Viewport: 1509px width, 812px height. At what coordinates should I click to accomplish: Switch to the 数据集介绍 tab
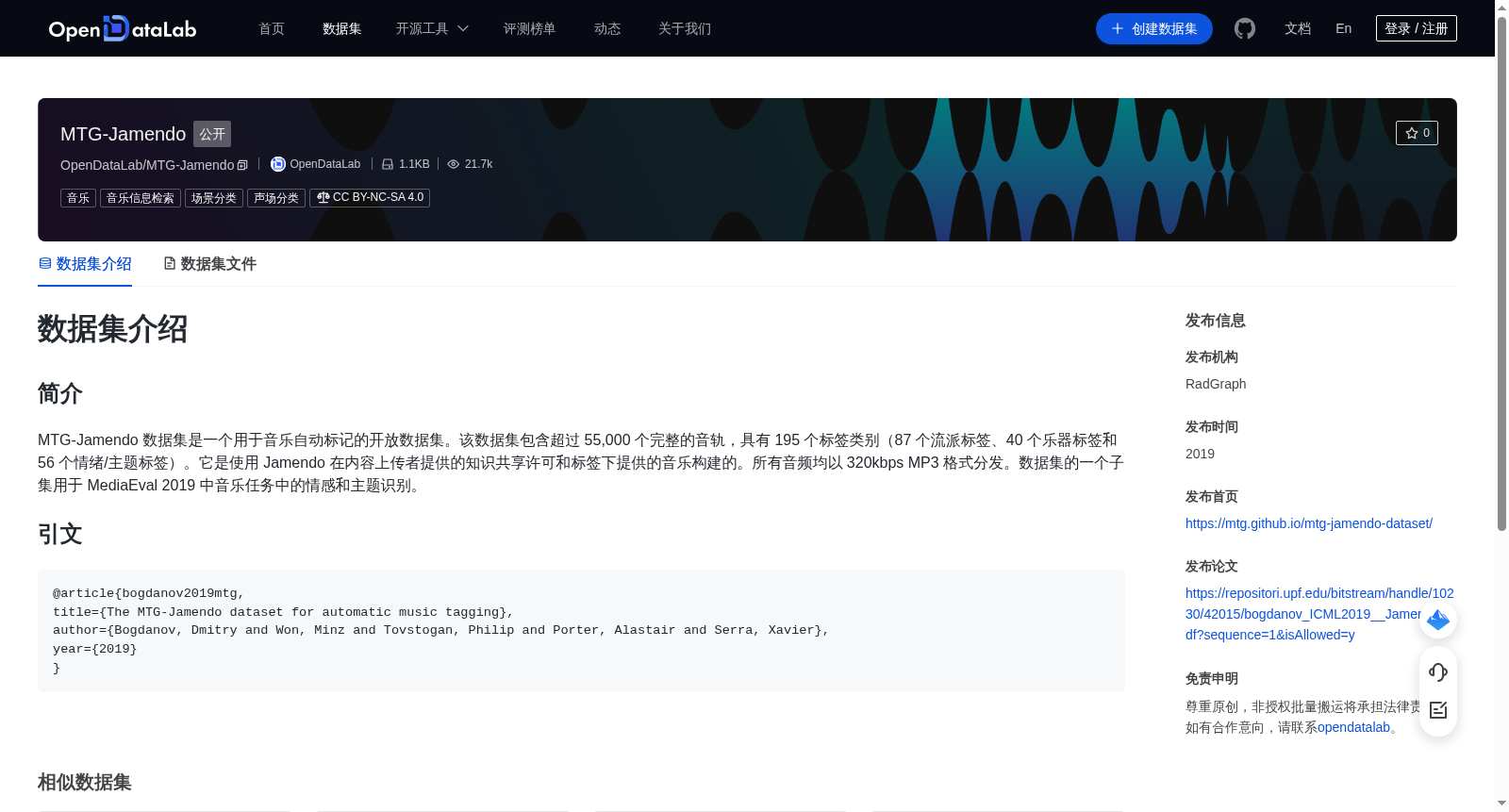(x=85, y=264)
